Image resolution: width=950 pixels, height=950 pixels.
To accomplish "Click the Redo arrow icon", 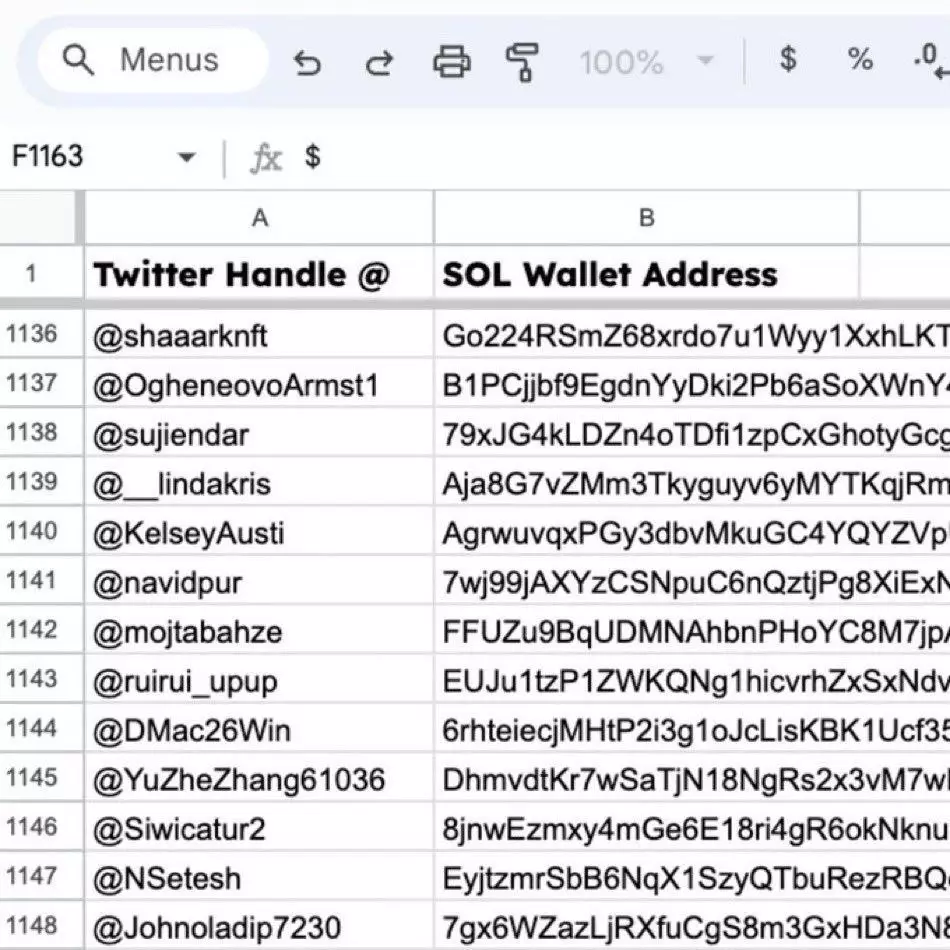I will 379,63.
